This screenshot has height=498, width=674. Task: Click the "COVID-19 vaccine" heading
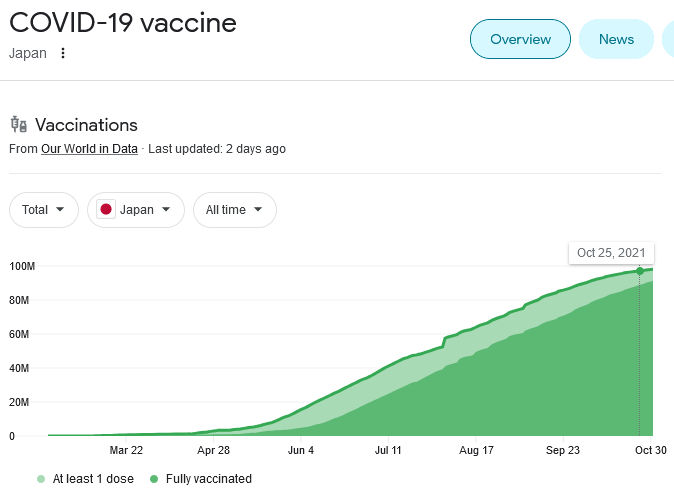122,22
